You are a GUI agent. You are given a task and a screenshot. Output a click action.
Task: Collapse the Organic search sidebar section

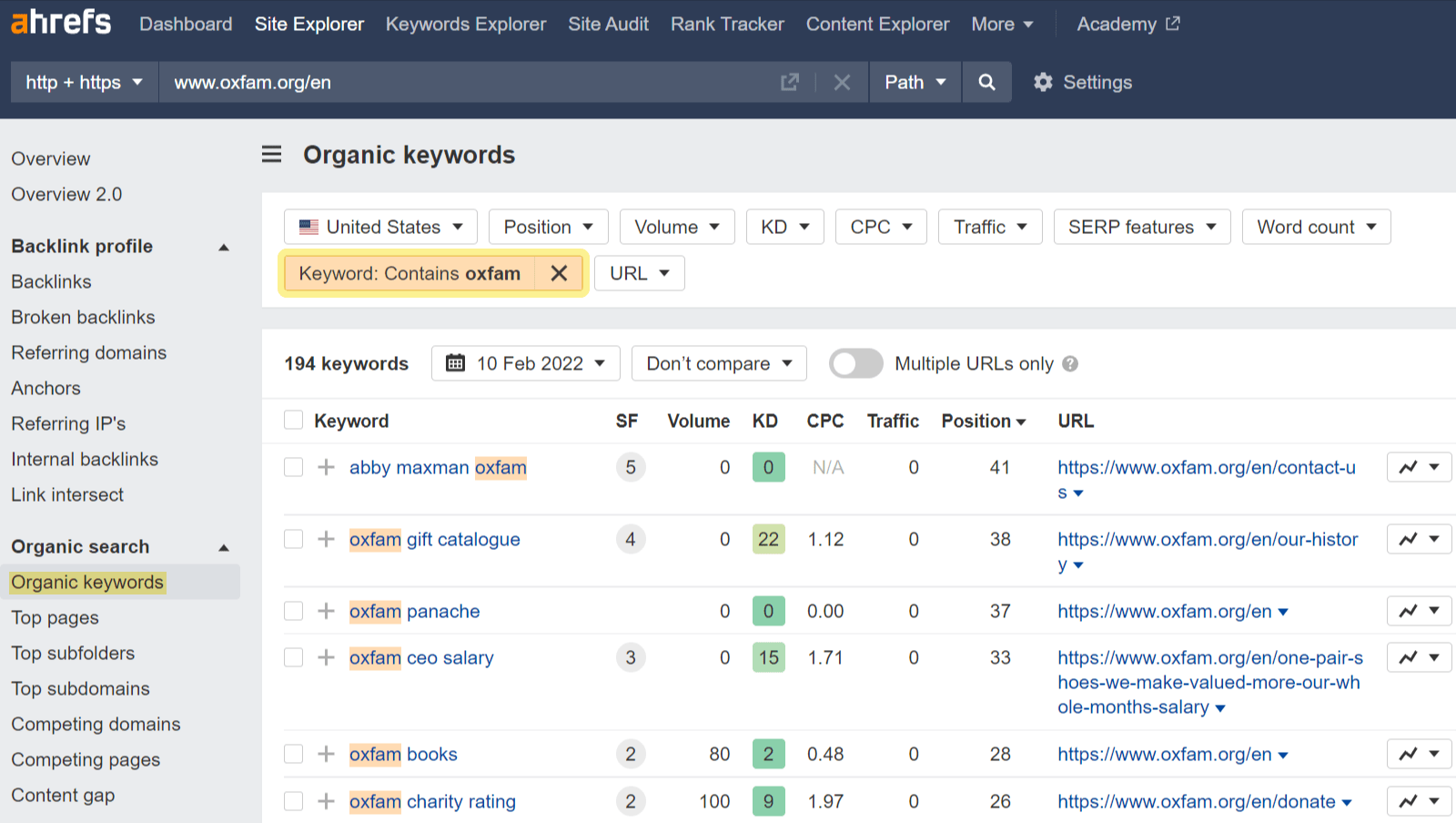(223, 546)
